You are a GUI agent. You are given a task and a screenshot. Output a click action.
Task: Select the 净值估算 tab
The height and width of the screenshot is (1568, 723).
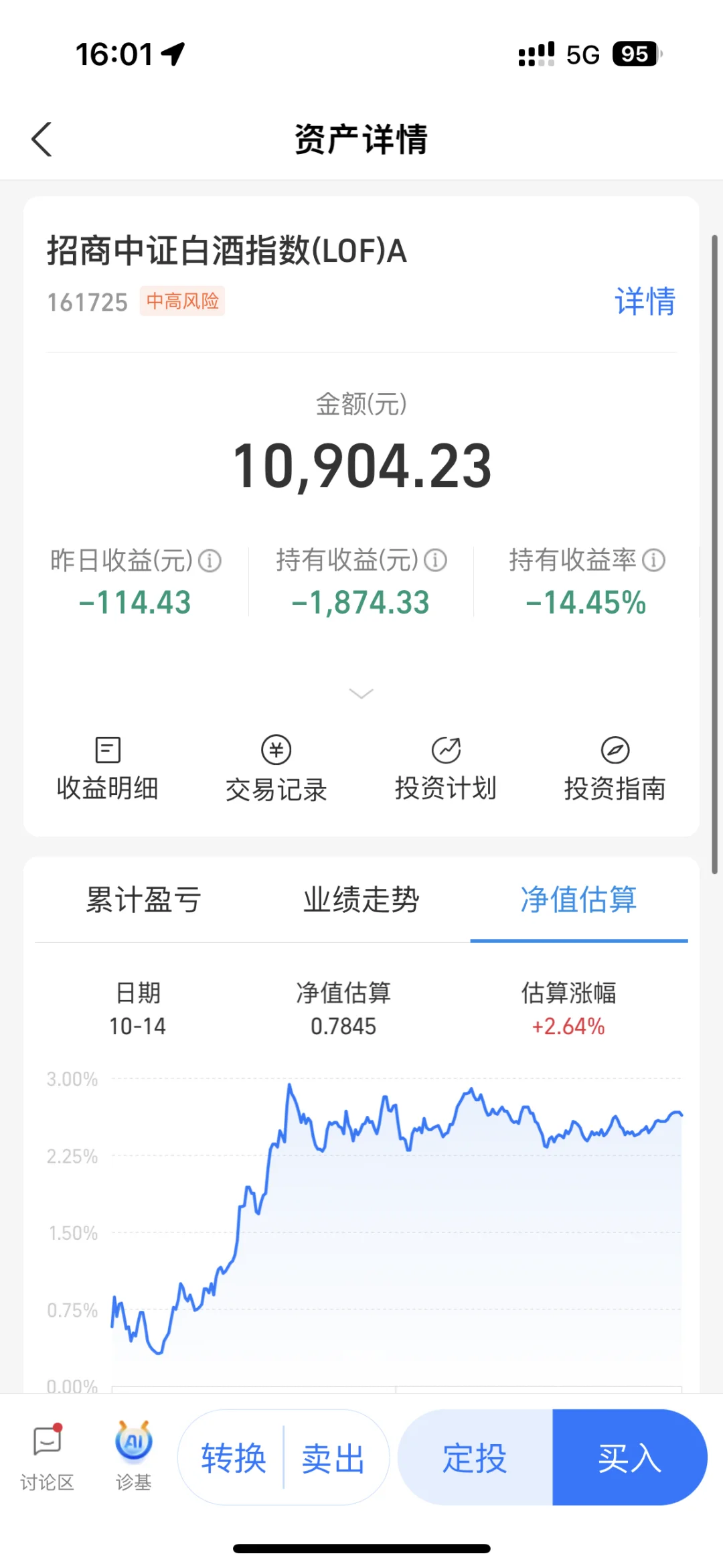coord(579,900)
